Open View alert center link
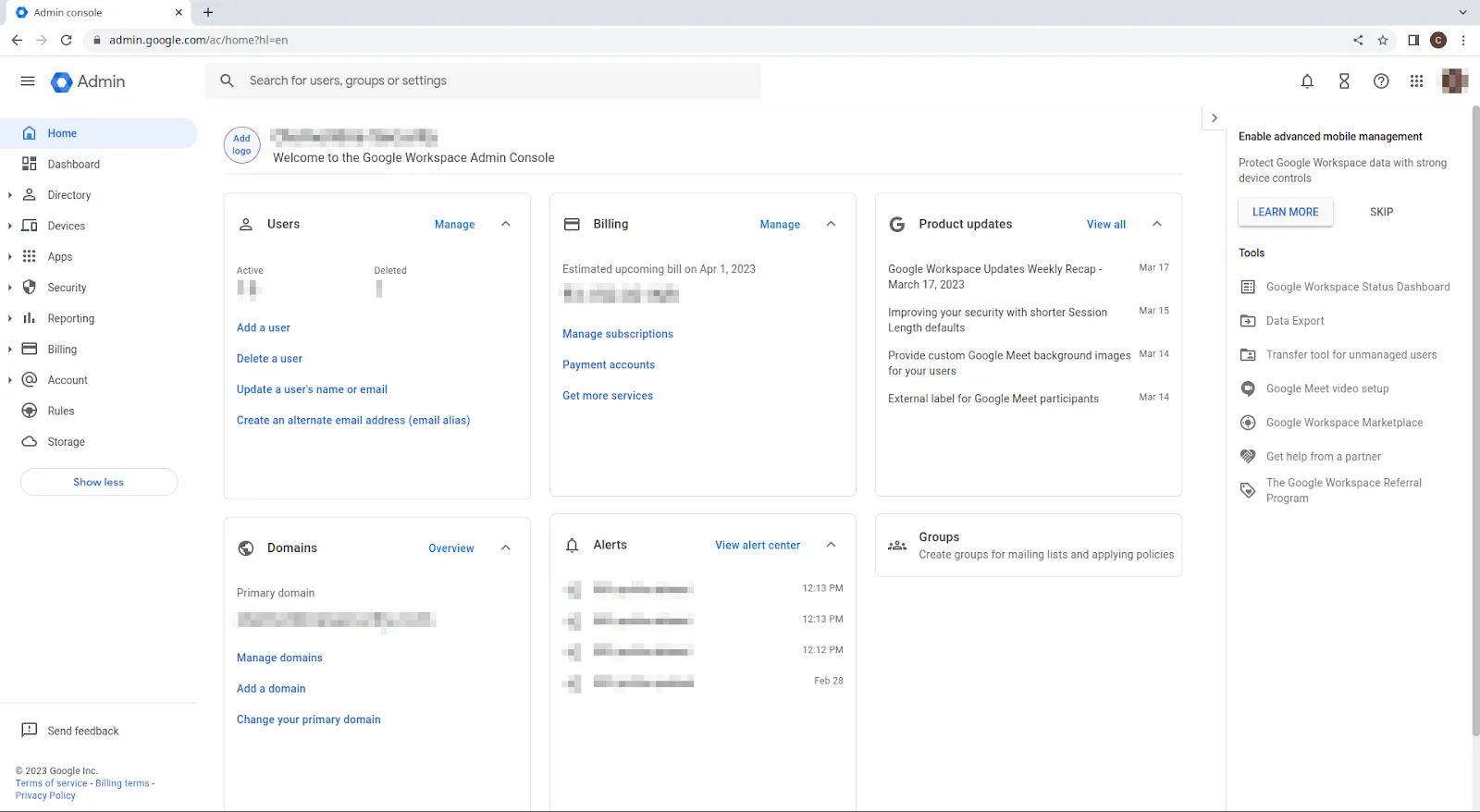The width and height of the screenshot is (1480, 812). coord(758,546)
